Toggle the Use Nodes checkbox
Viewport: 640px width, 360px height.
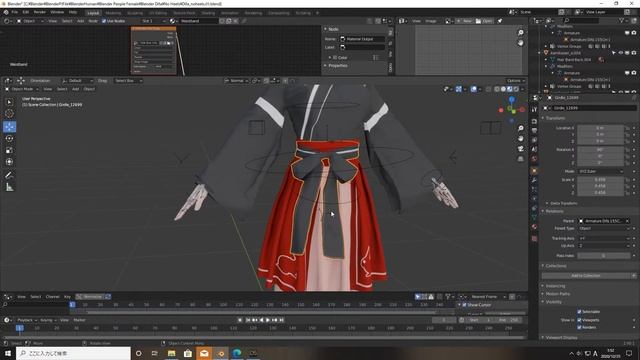coord(104,21)
